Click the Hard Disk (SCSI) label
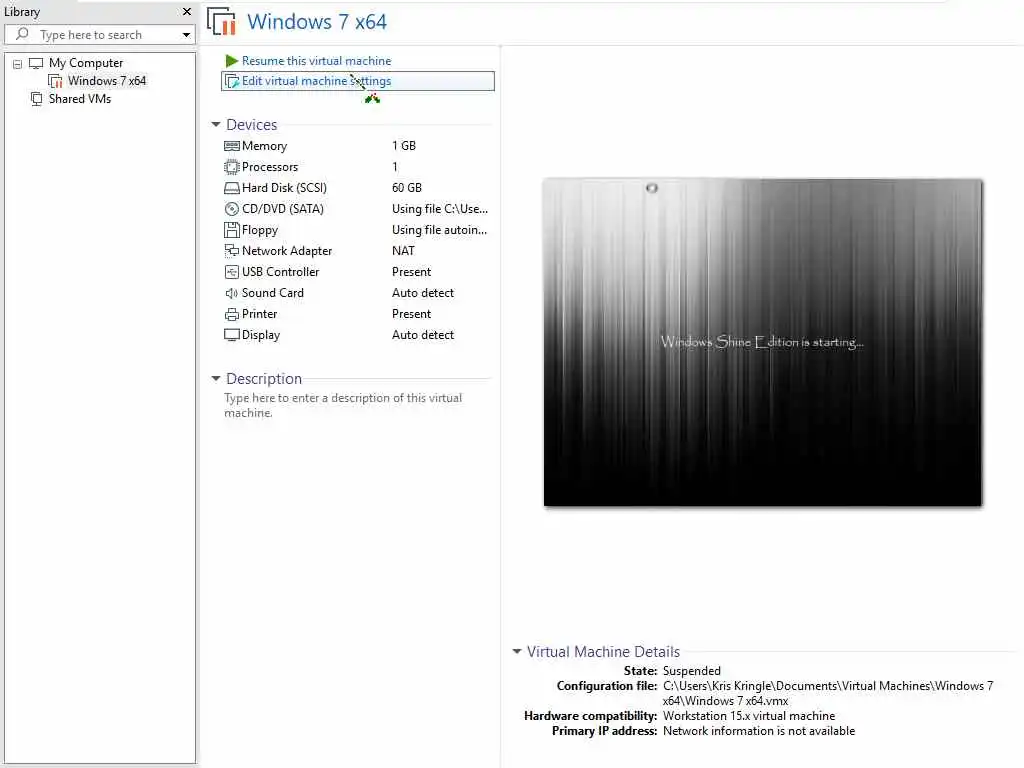The width and height of the screenshot is (1024, 768). point(284,188)
